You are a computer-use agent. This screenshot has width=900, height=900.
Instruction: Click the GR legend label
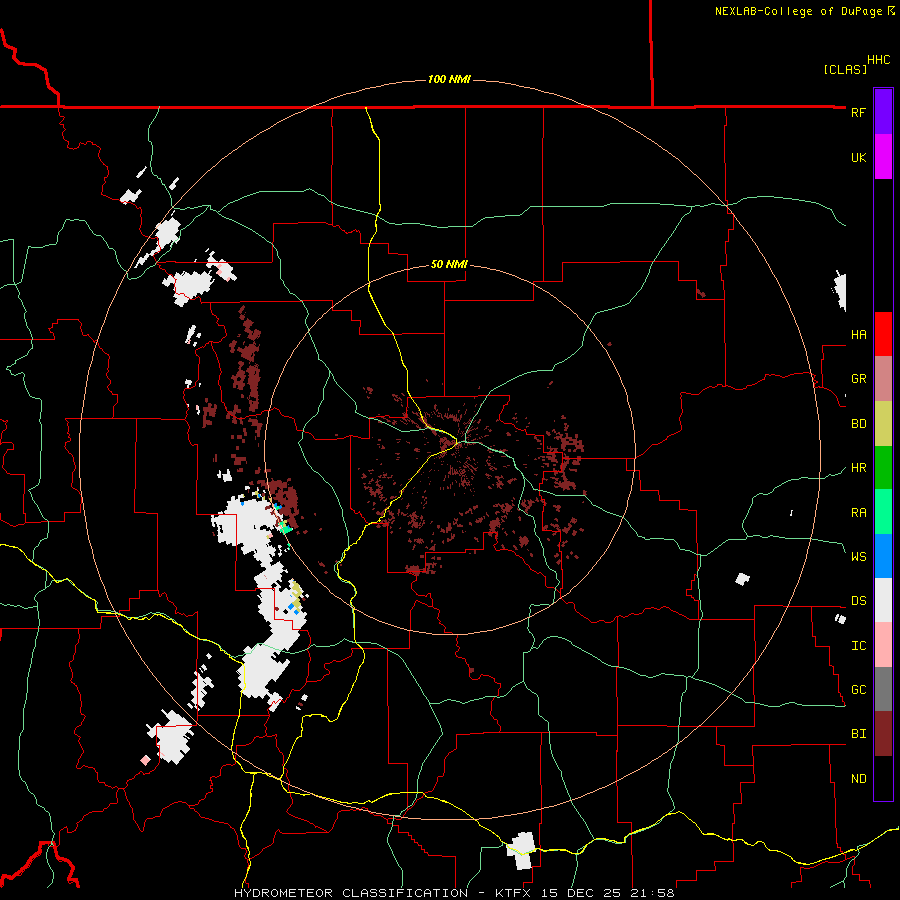pos(859,379)
